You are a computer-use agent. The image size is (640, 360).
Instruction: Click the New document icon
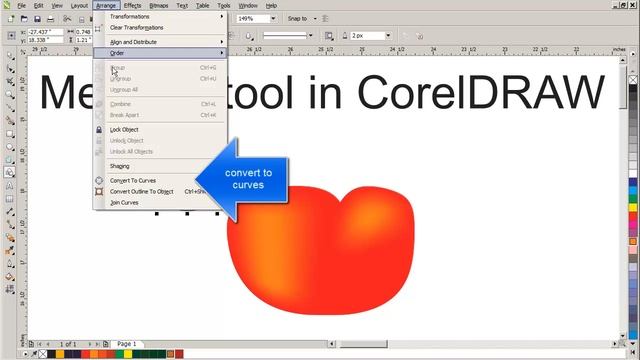click(x=11, y=19)
